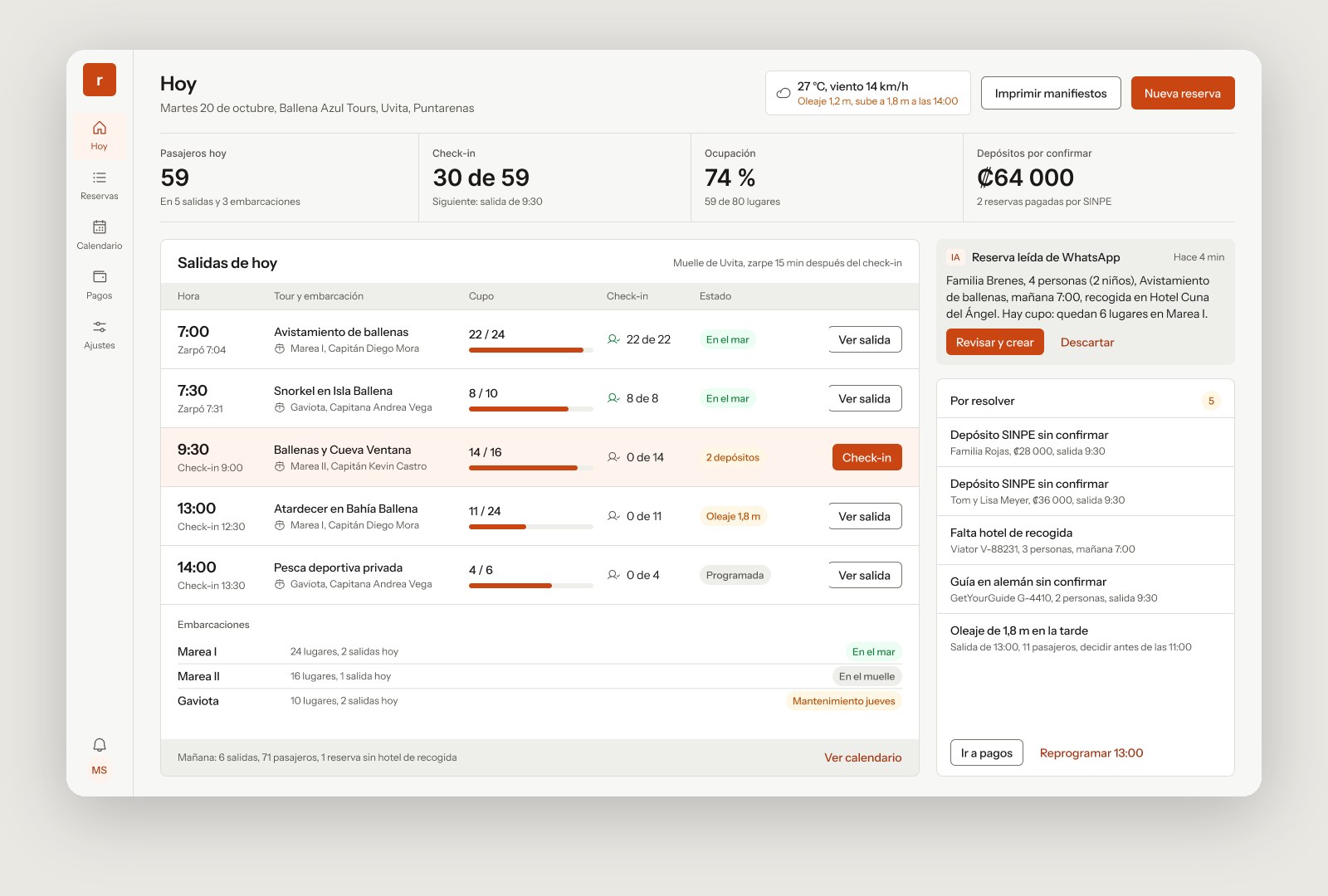Open Ver salida for 7:00 Avistamiento de ballenas
Image resolution: width=1328 pixels, height=896 pixels.
point(865,339)
